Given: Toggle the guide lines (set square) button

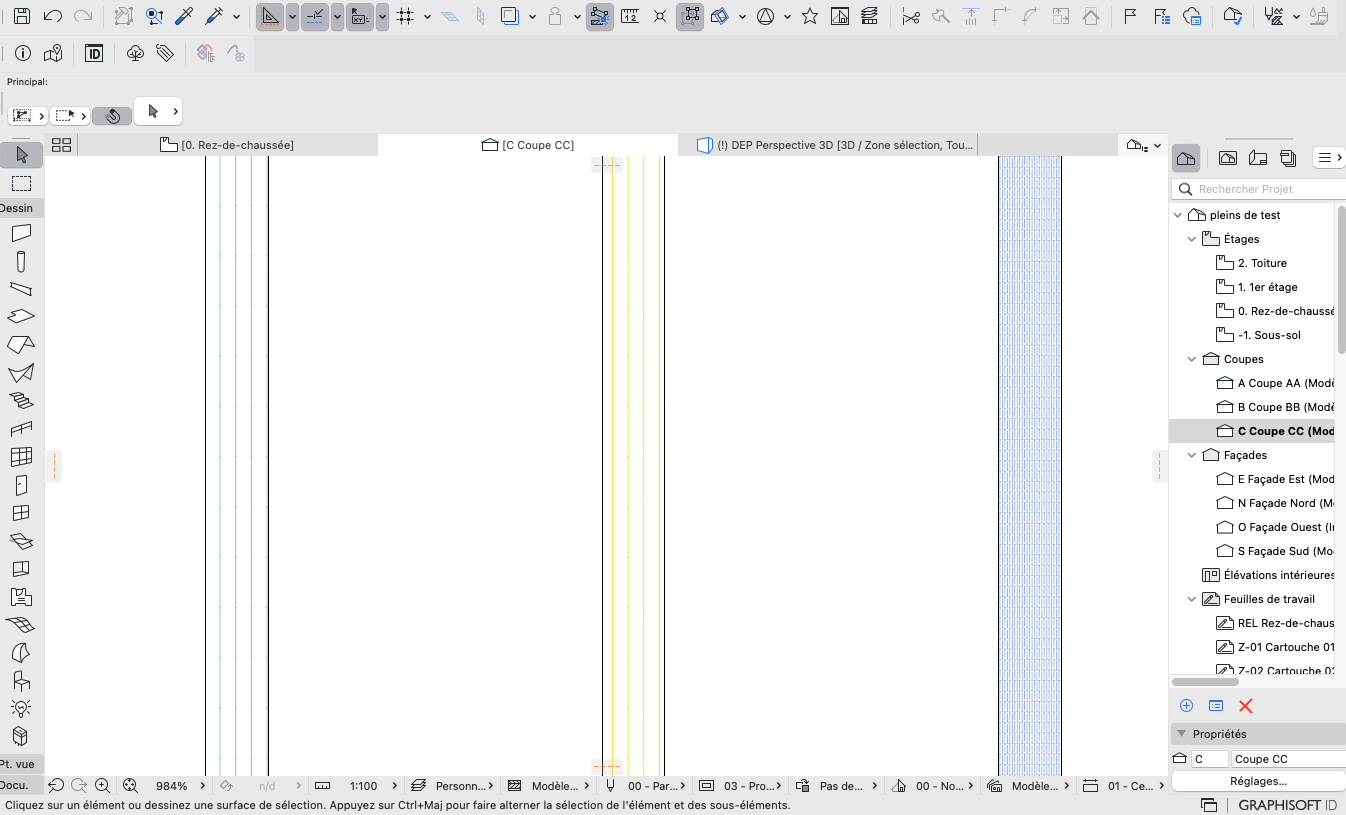Looking at the screenshot, I should tap(270, 16).
